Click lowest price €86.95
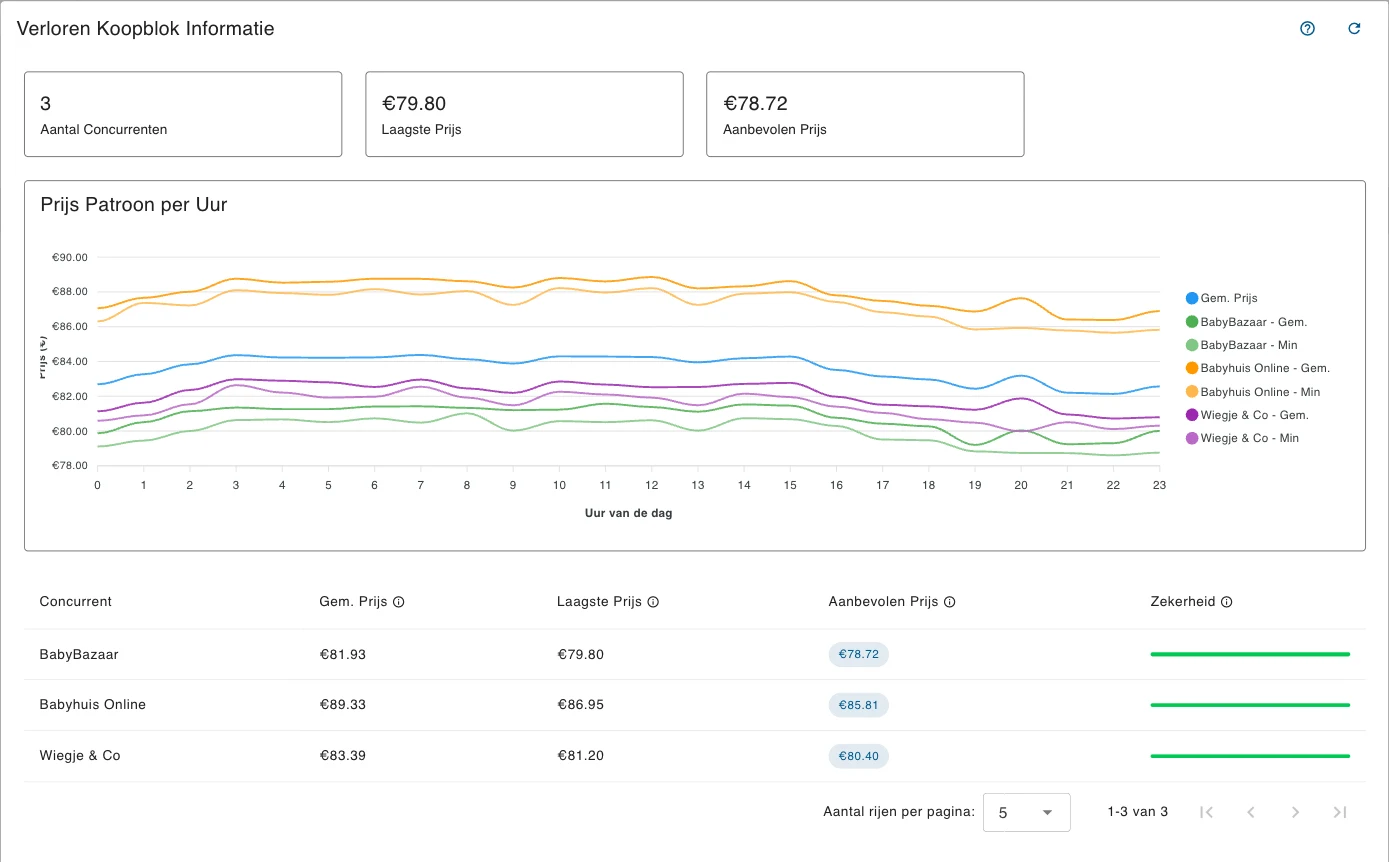The height and width of the screenshot is (862, 1389). [x=581, y=705]
